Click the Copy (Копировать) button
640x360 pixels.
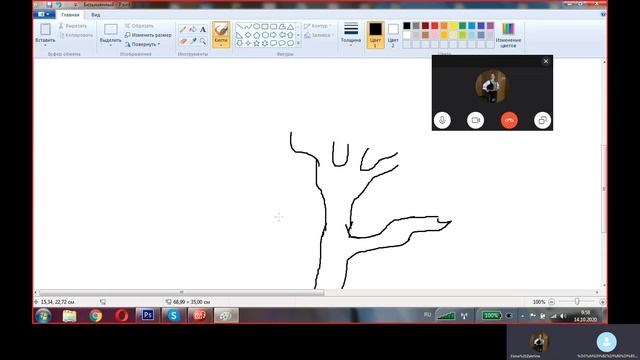point(76,35)
